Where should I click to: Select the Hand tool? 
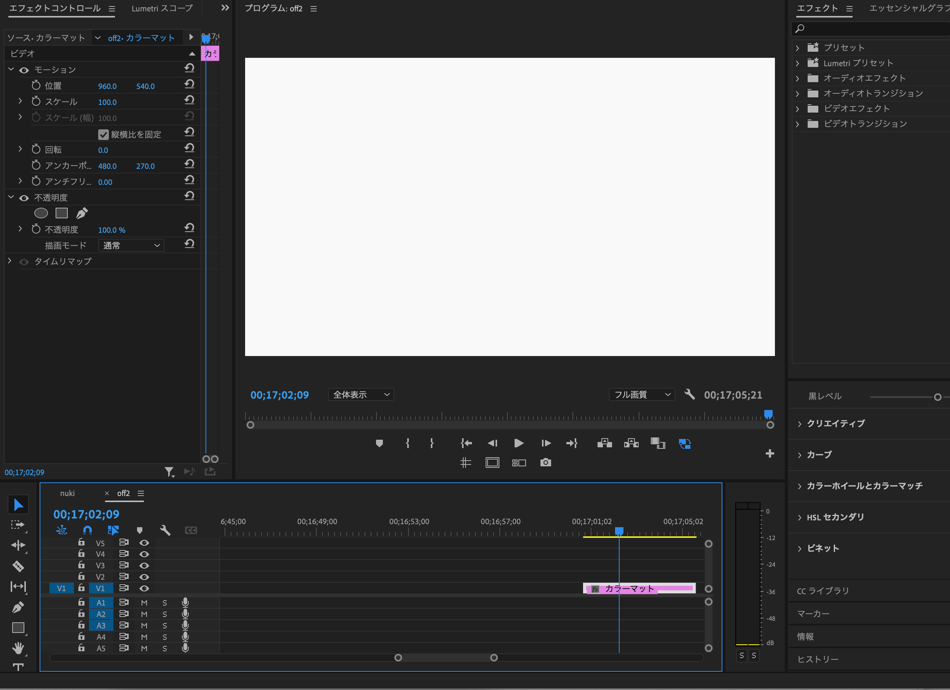(x=18, y=648)
